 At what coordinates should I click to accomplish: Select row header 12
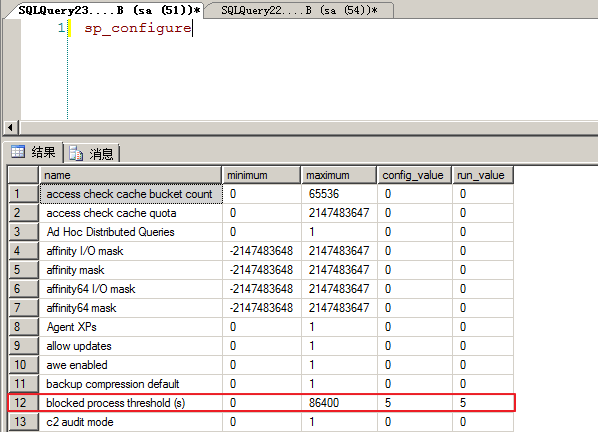coord(24,403)
